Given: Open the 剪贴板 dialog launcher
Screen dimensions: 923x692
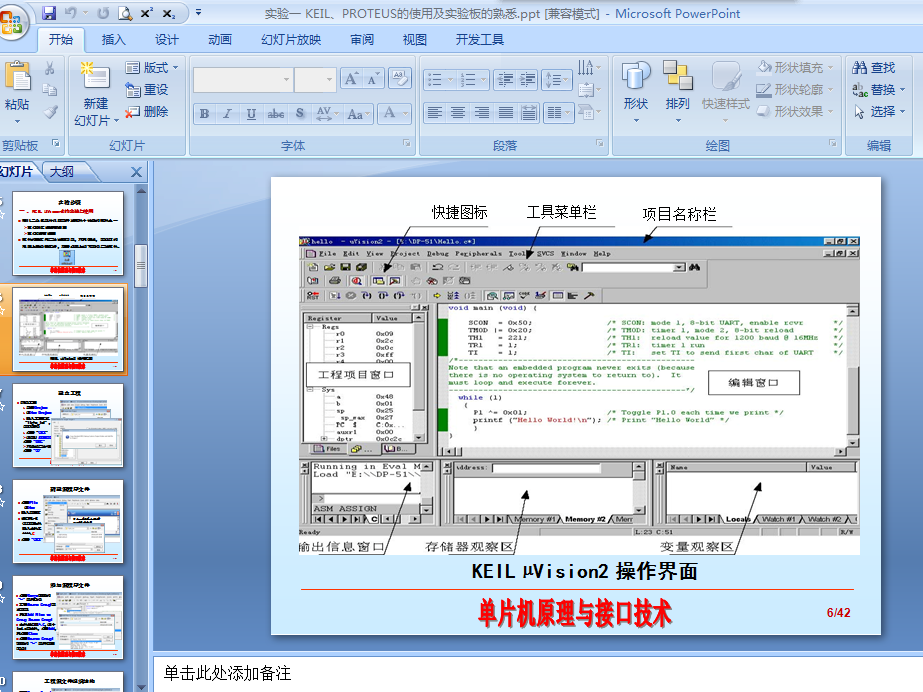Looking at the screenshot, I should point(55,143).
